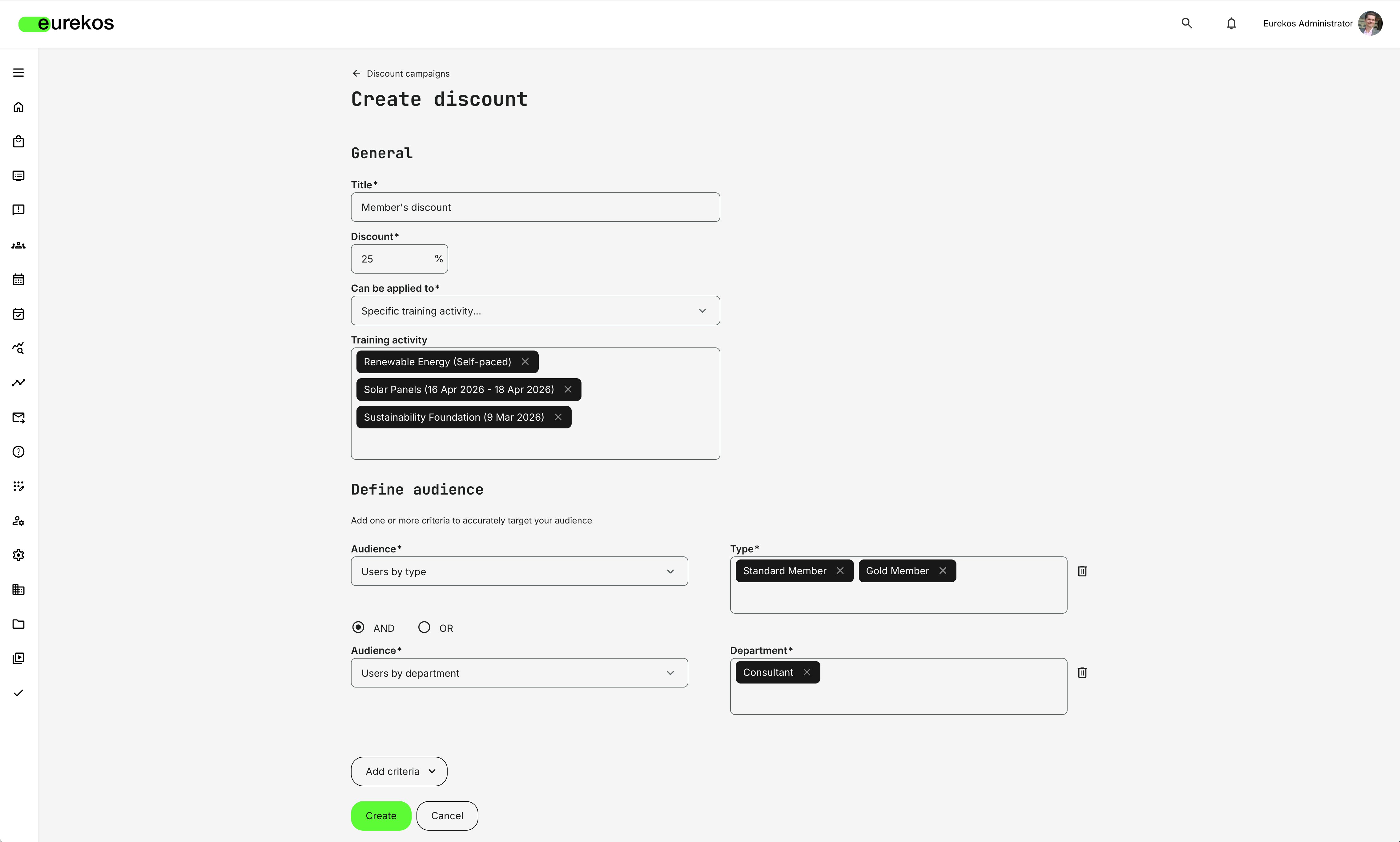Expand the Add criteria dropdown

tap(398, 771)
